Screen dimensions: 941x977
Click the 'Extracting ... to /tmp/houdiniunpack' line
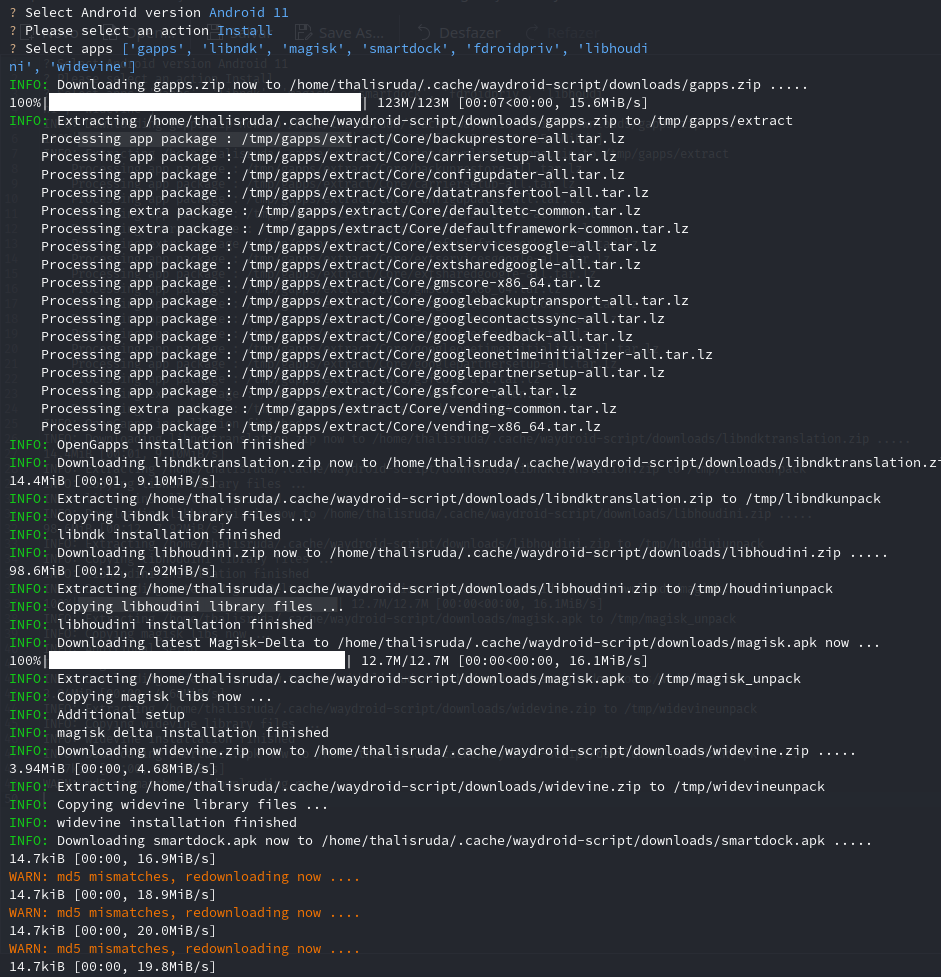pyautogui.click(x=421, y=590)
